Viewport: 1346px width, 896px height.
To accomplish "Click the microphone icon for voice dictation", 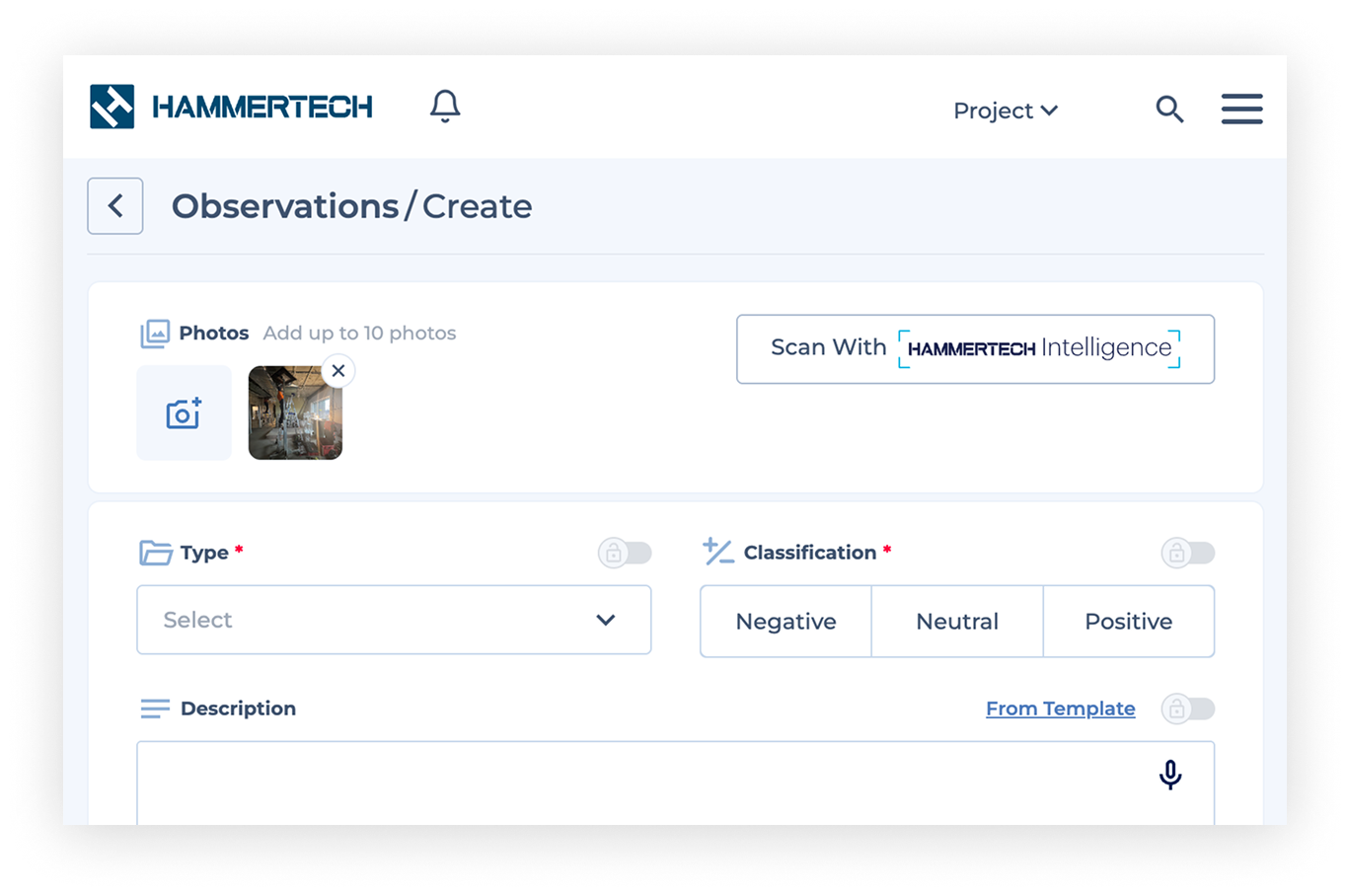I will (1171, 775).
